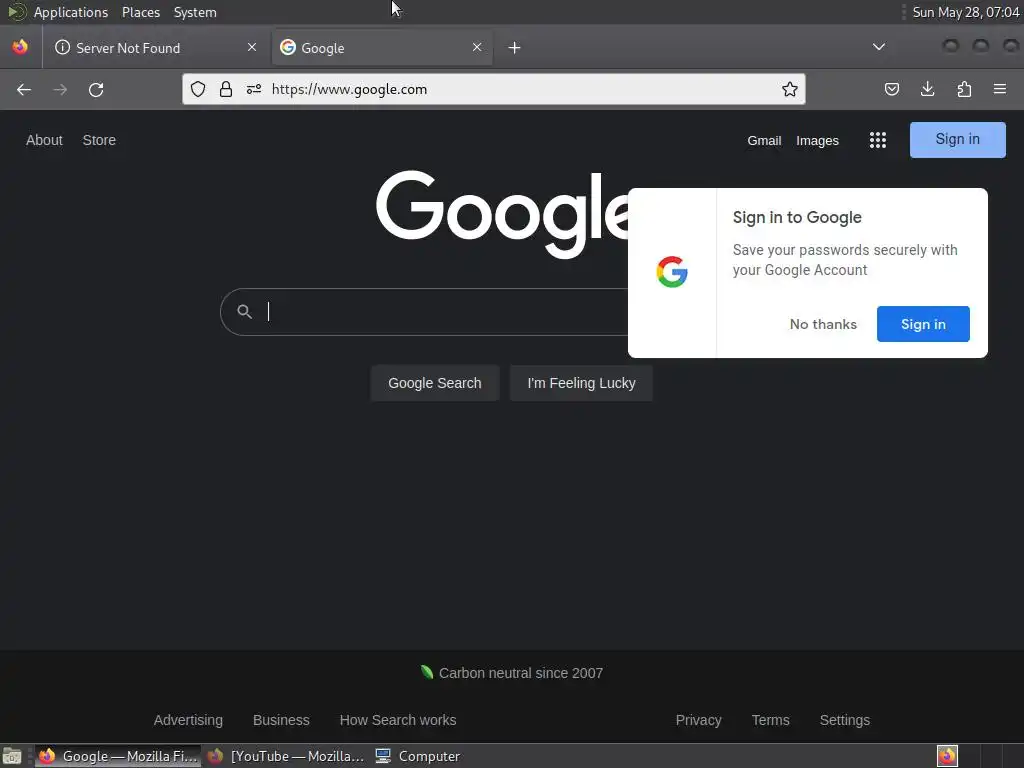Open the Gmail link
Viewport: 1024px width, 768px height.
click(x=764, y=140)
